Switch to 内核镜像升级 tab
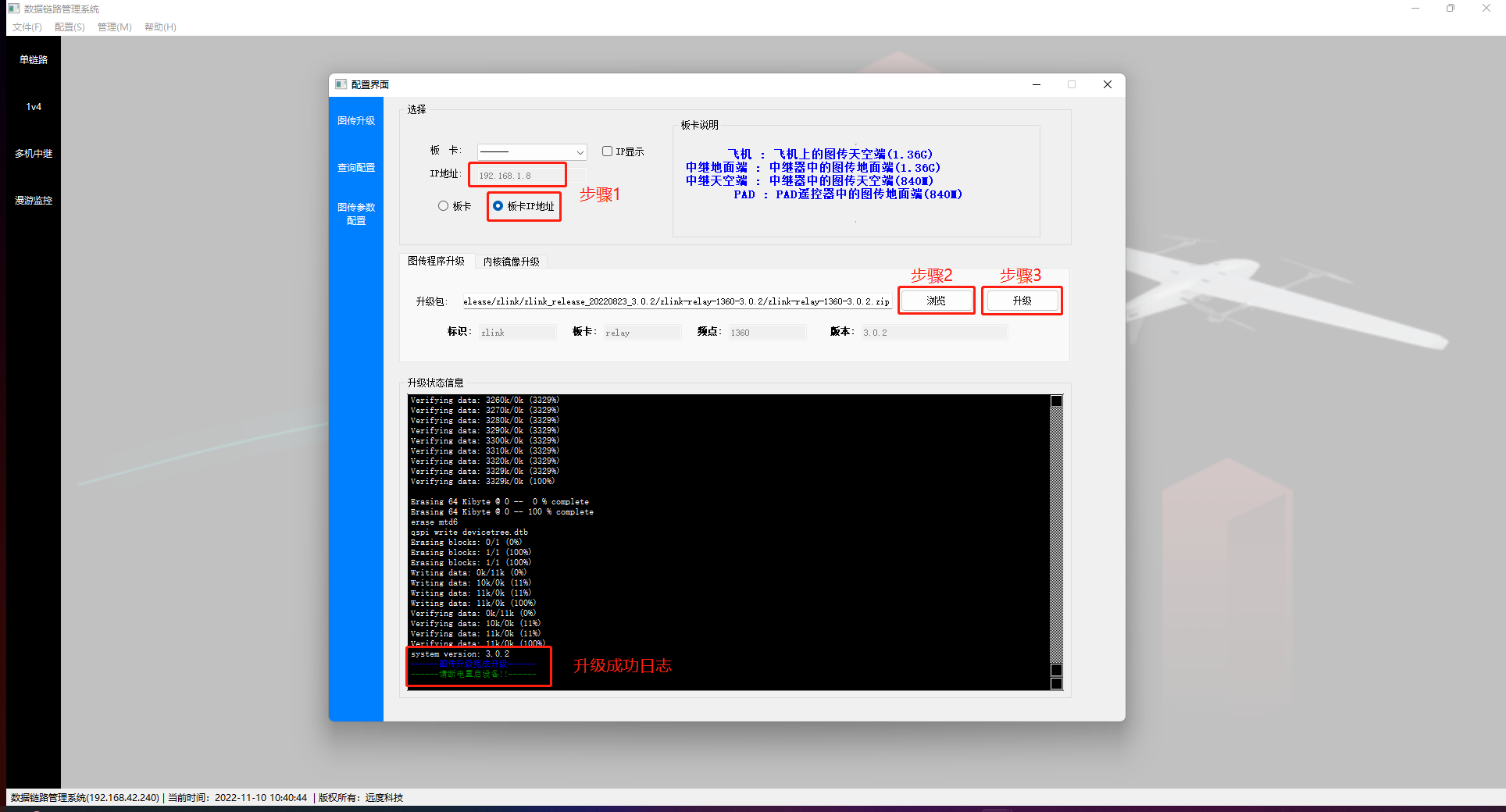The width and height of the screenshot is (1506, 812). [511, 262]
